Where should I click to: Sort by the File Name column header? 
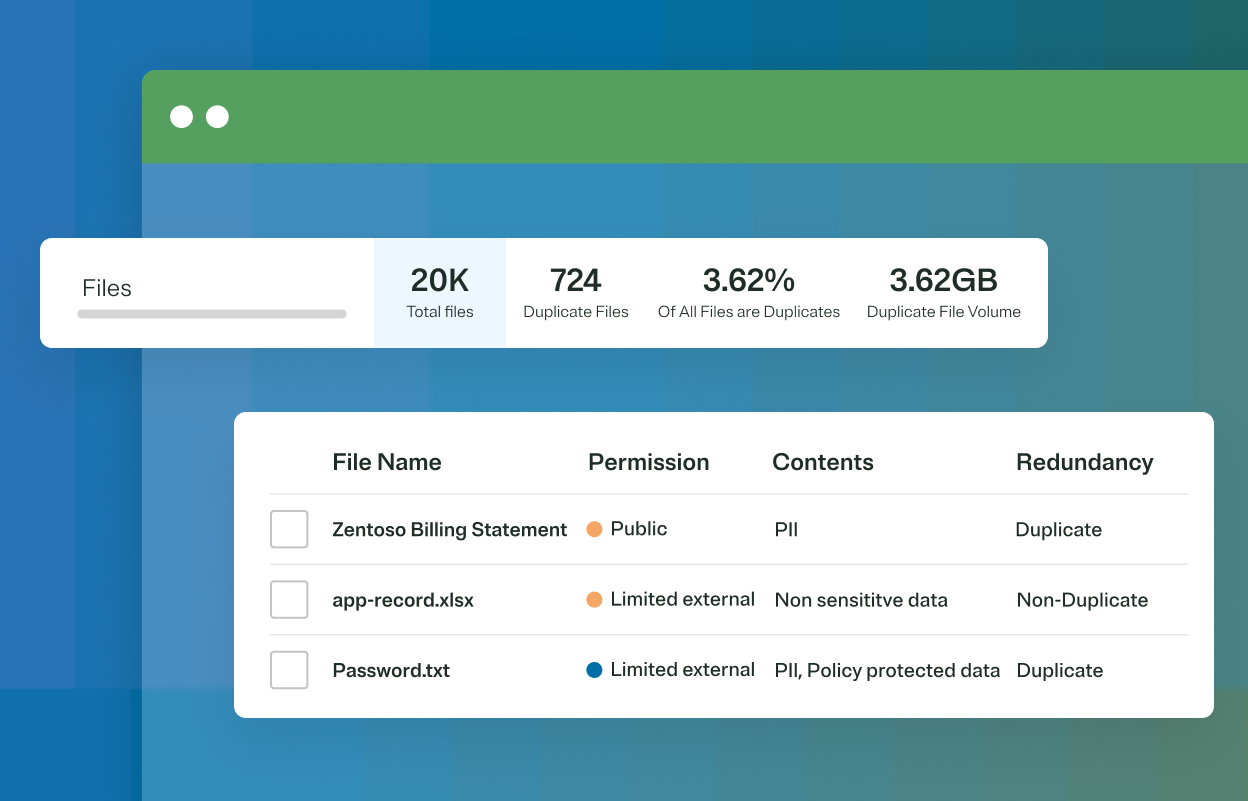click(387, 462)
